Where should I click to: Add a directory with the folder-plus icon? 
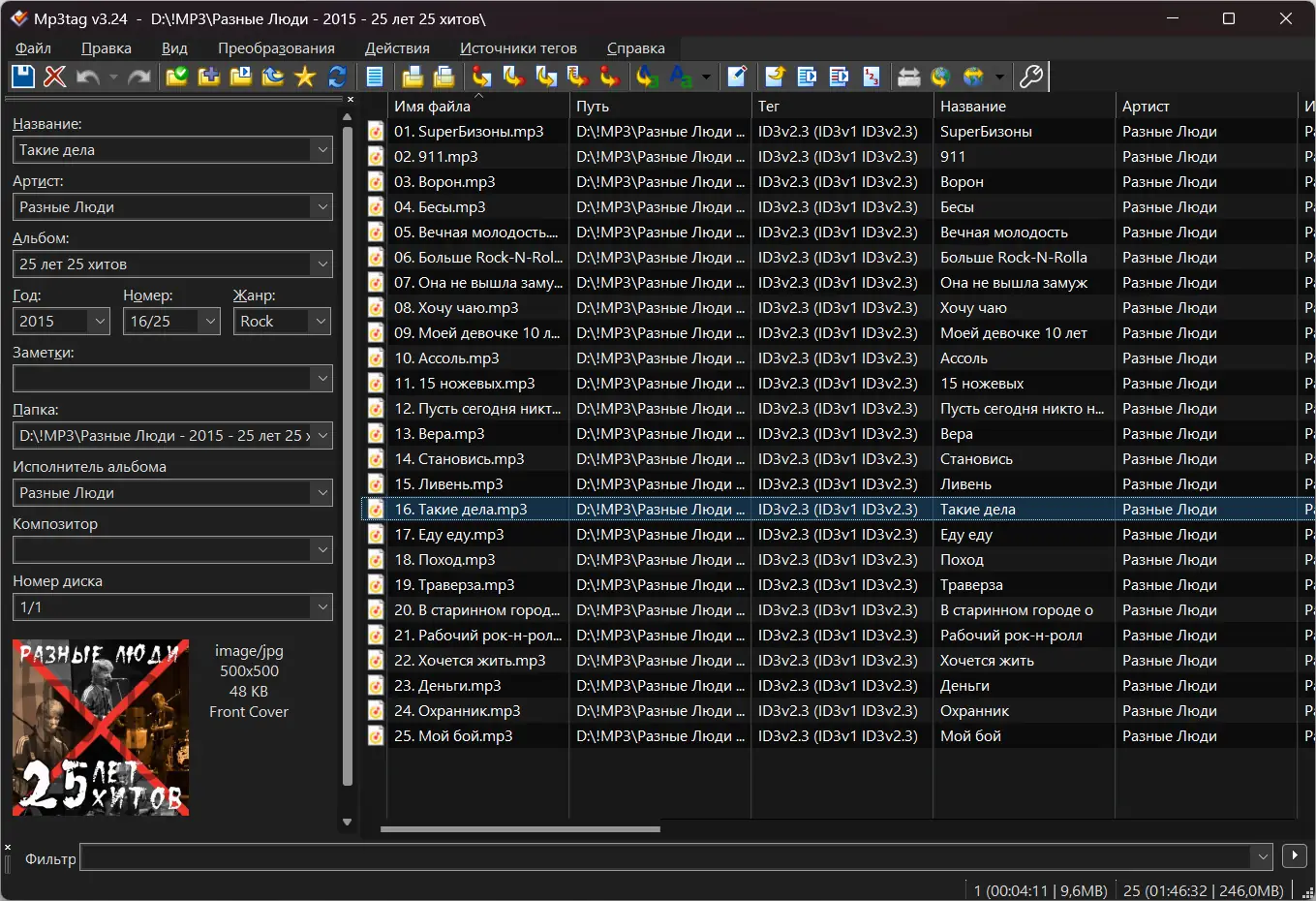point(208,77)
